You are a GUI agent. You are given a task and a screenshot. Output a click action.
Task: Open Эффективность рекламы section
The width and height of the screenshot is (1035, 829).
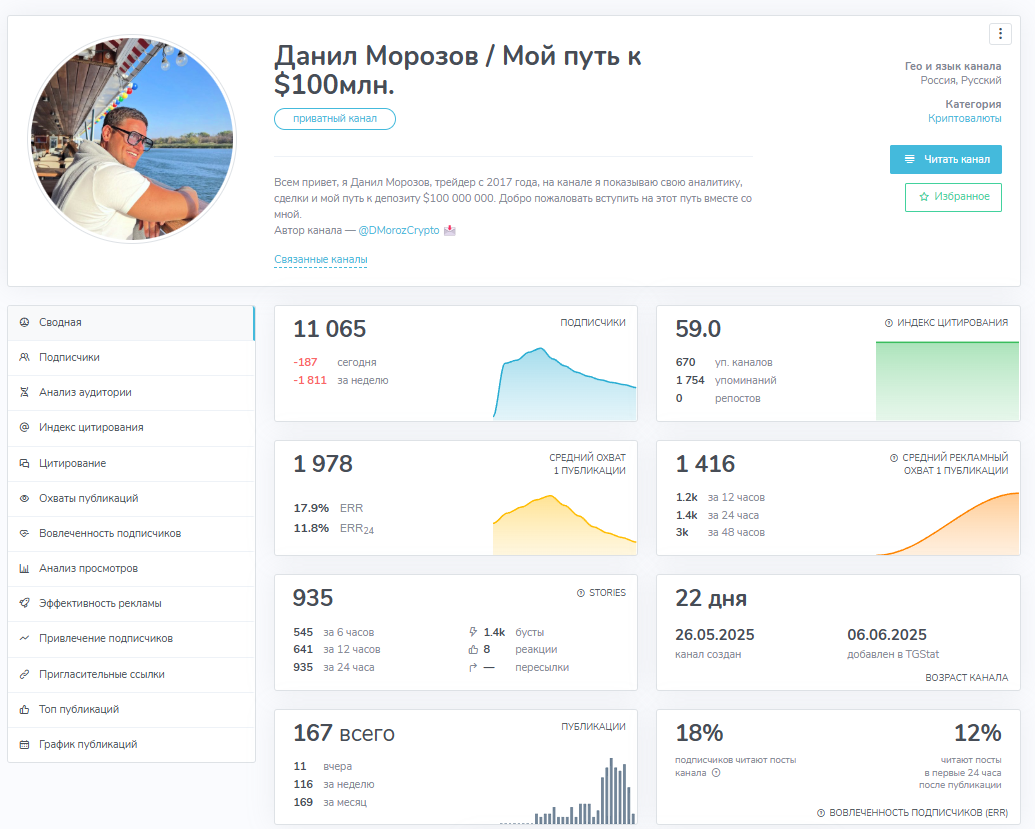click(x=131, y=603)
